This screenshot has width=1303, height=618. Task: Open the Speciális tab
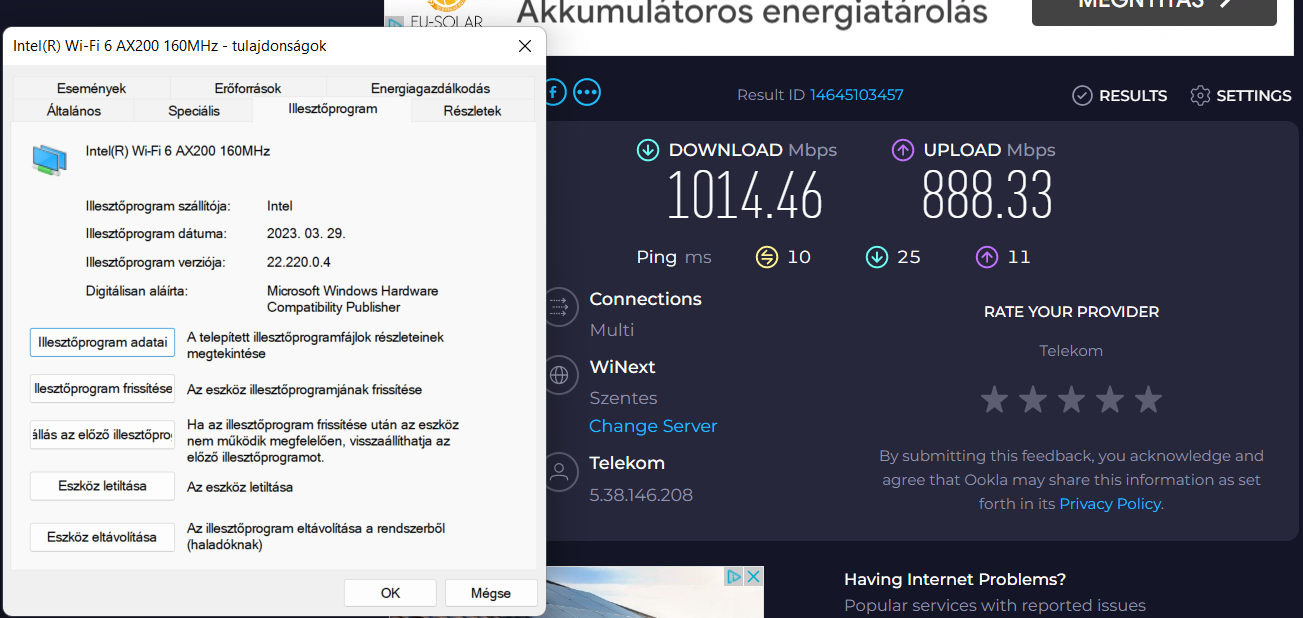pyautogui.click(x=194, y=111)
